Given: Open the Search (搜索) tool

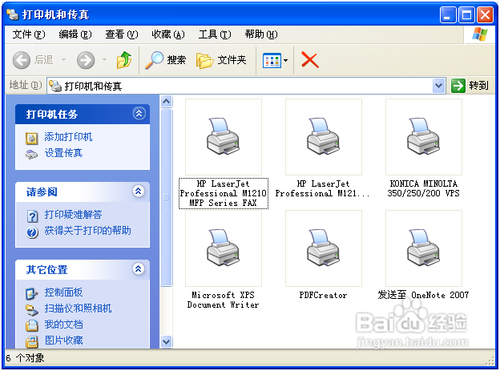Looking at the screenshot, I should 165,60.
